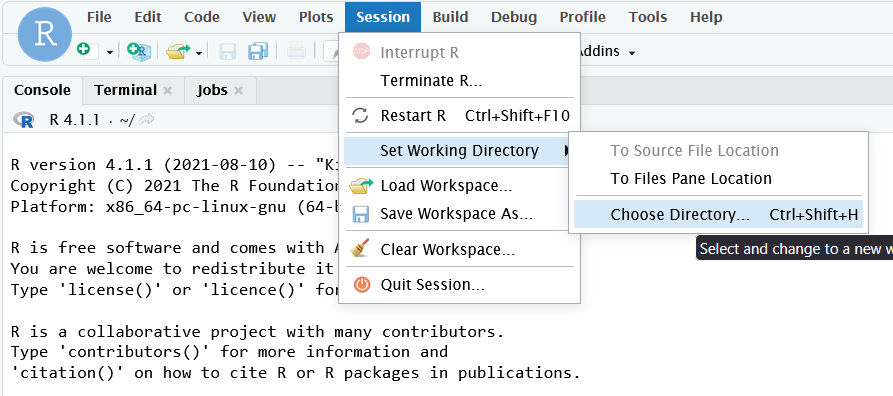The image size is (893, 396).
Task: Open the New File dropdown arrow
Action: (110, 52)
